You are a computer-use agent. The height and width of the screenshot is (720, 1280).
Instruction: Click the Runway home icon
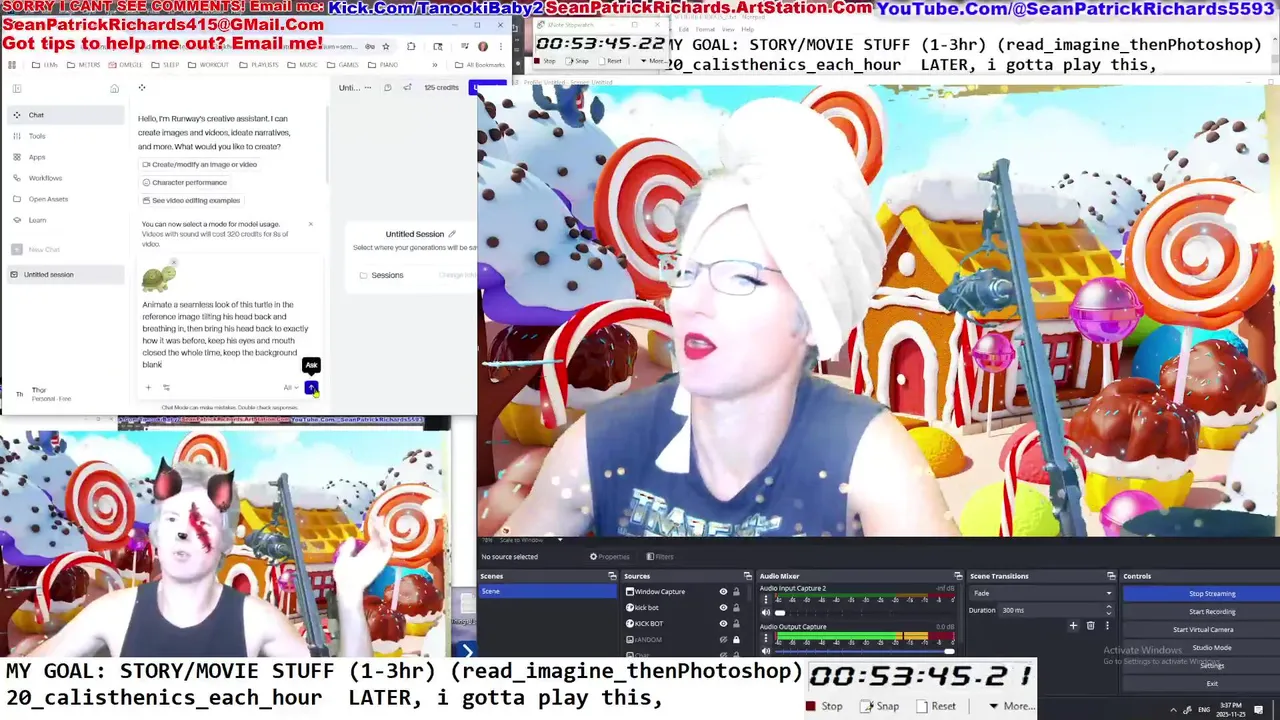114,88
